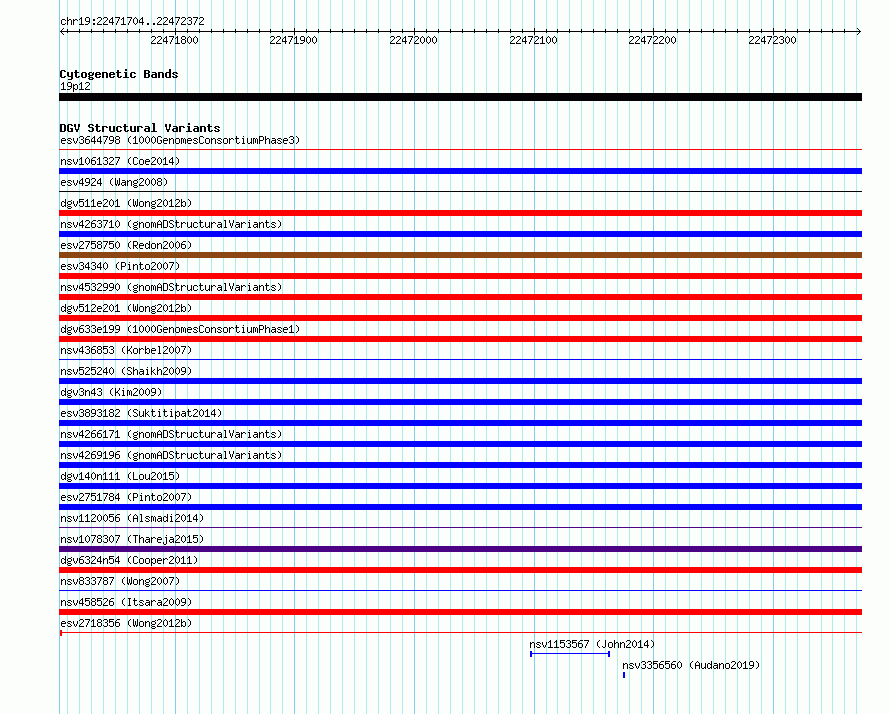This screenshot has height=714, width=890.
Task: Click ruler position 22472300
Action: (x=772, y=40)
